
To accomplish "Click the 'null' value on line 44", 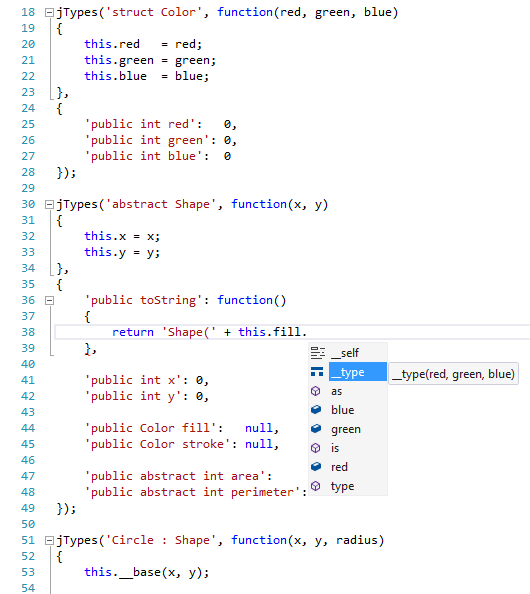I will 258,428.
